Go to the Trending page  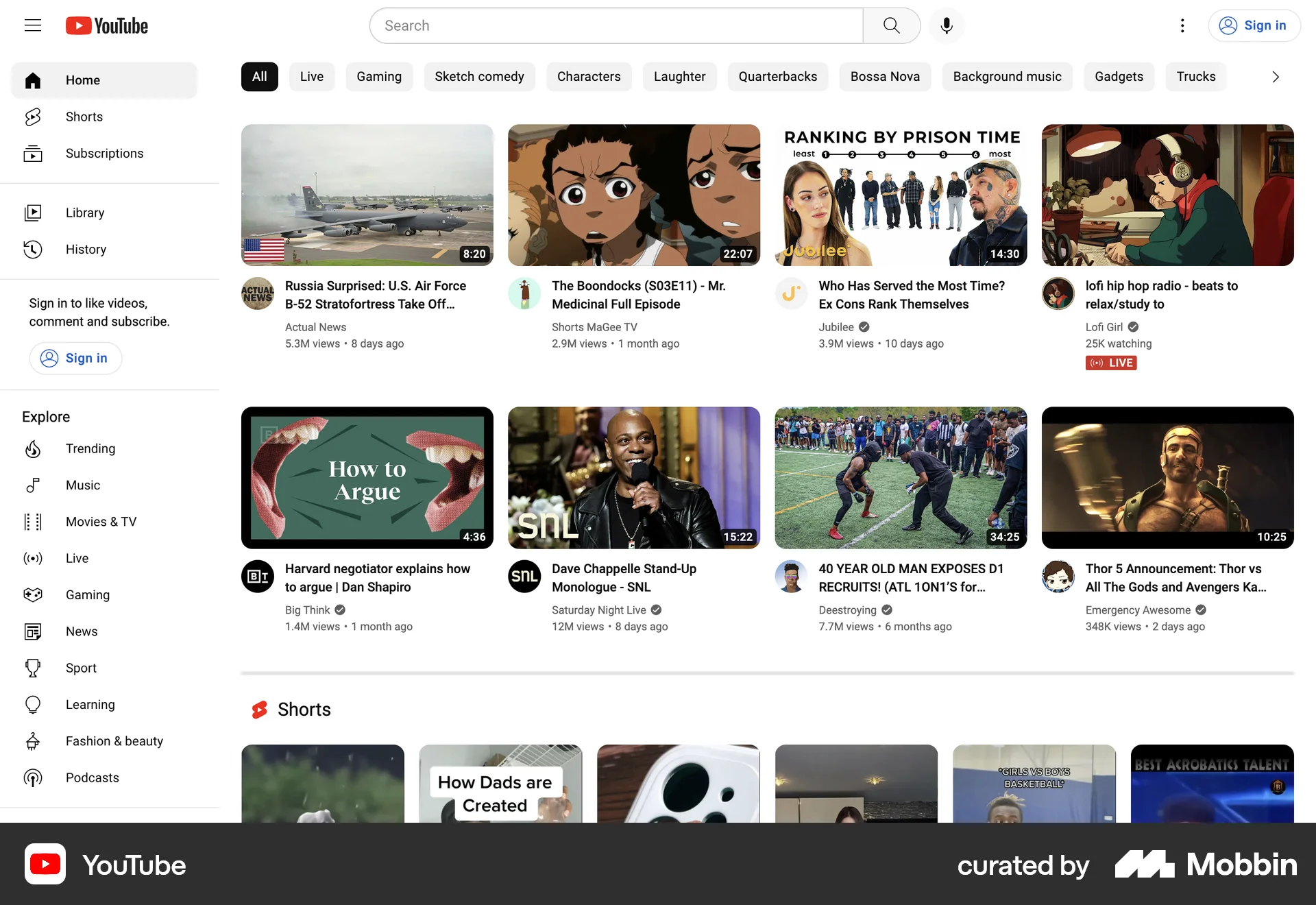click(x=90, y=448)
